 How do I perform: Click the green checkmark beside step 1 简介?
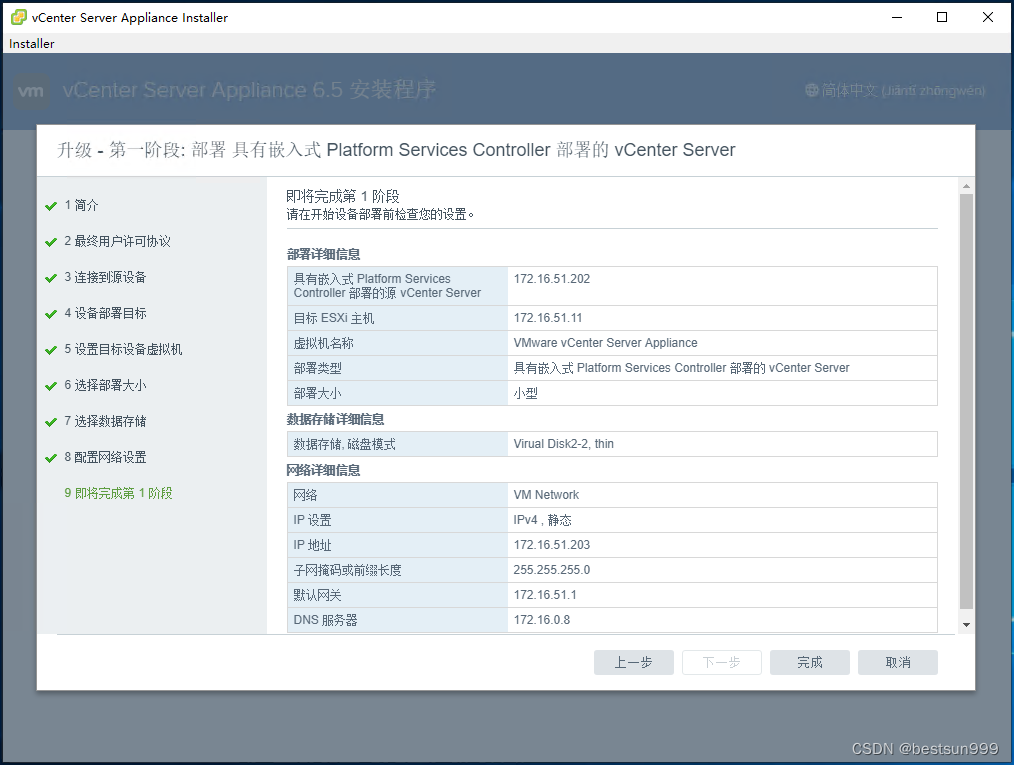[51, 205]
